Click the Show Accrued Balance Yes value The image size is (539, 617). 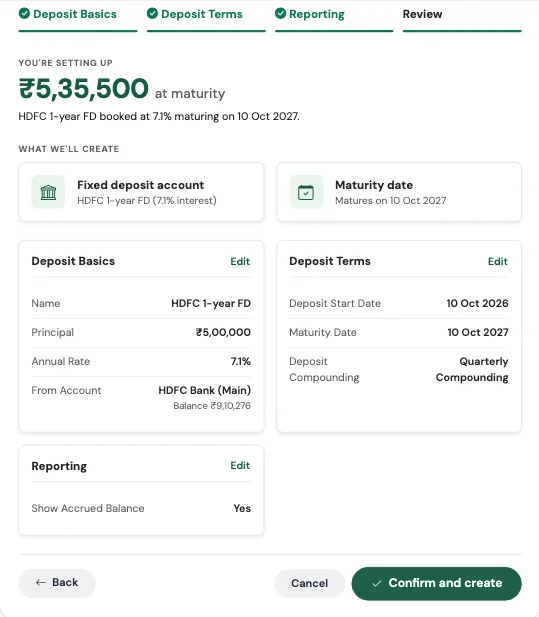(x=242, y=508)
